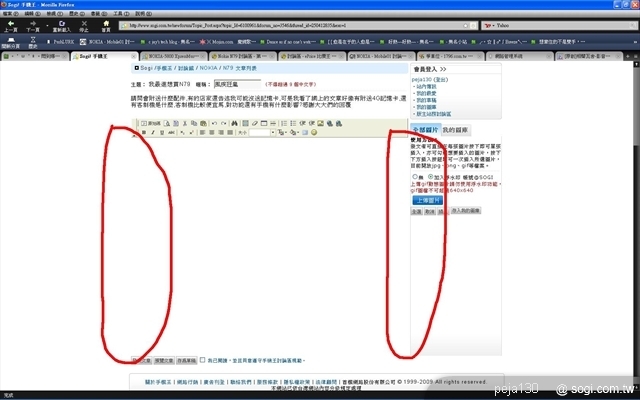This screenshot has height=400, width=640.
Task: Click the Italic formatting icon in editor
Action: (152, 132)
